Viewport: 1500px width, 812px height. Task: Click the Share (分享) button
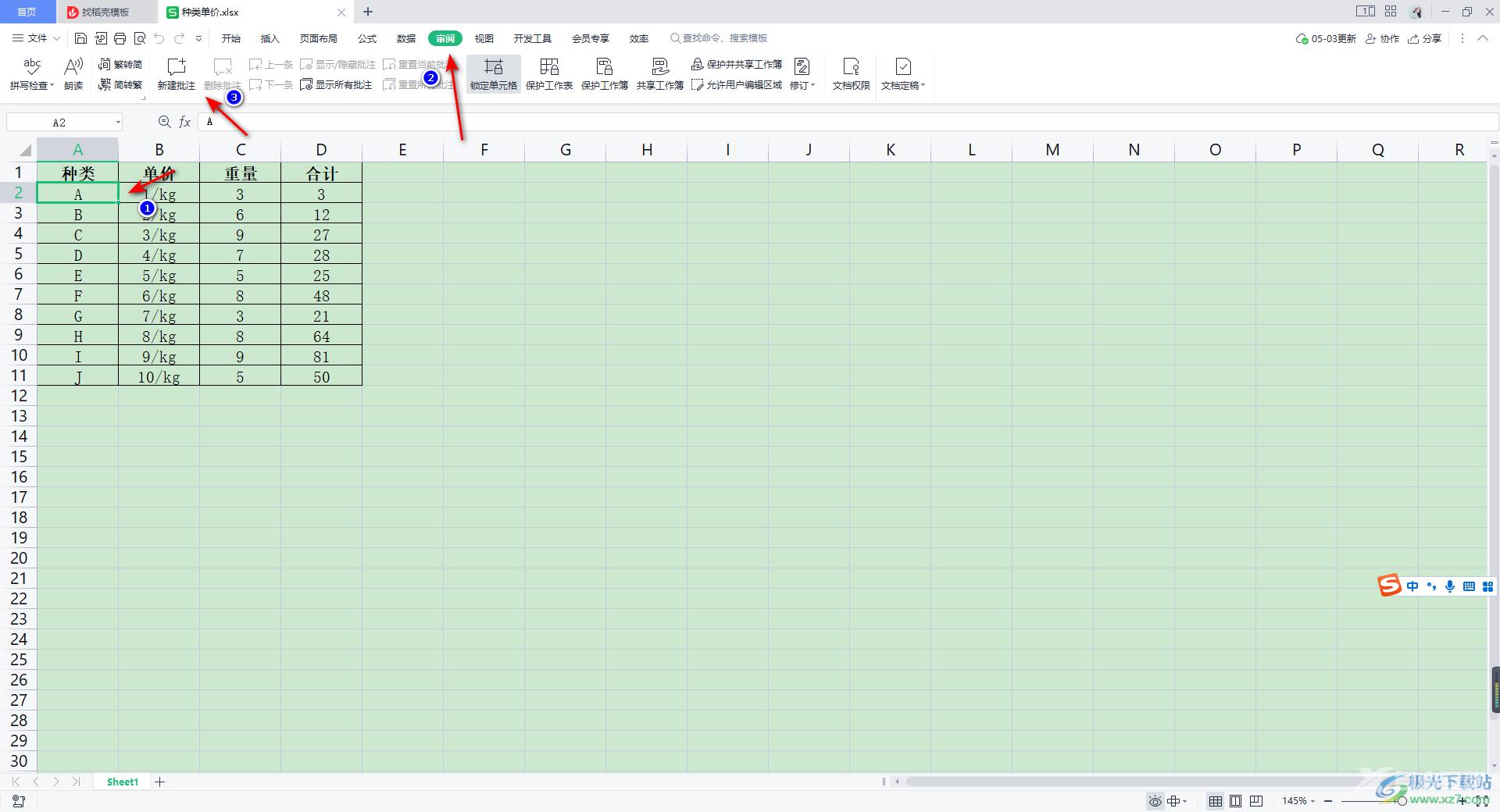[x=1424, y=38]
